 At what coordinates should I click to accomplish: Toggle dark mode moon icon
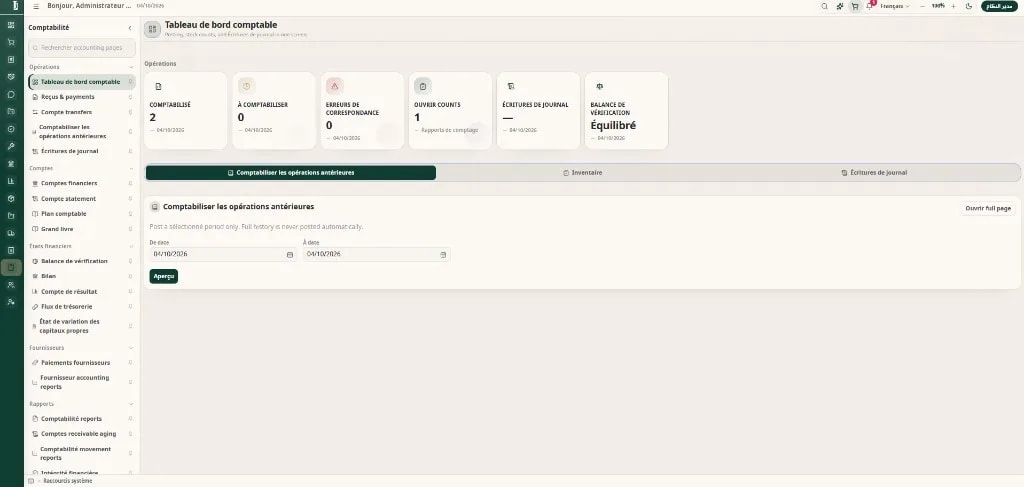pos(969,6)
